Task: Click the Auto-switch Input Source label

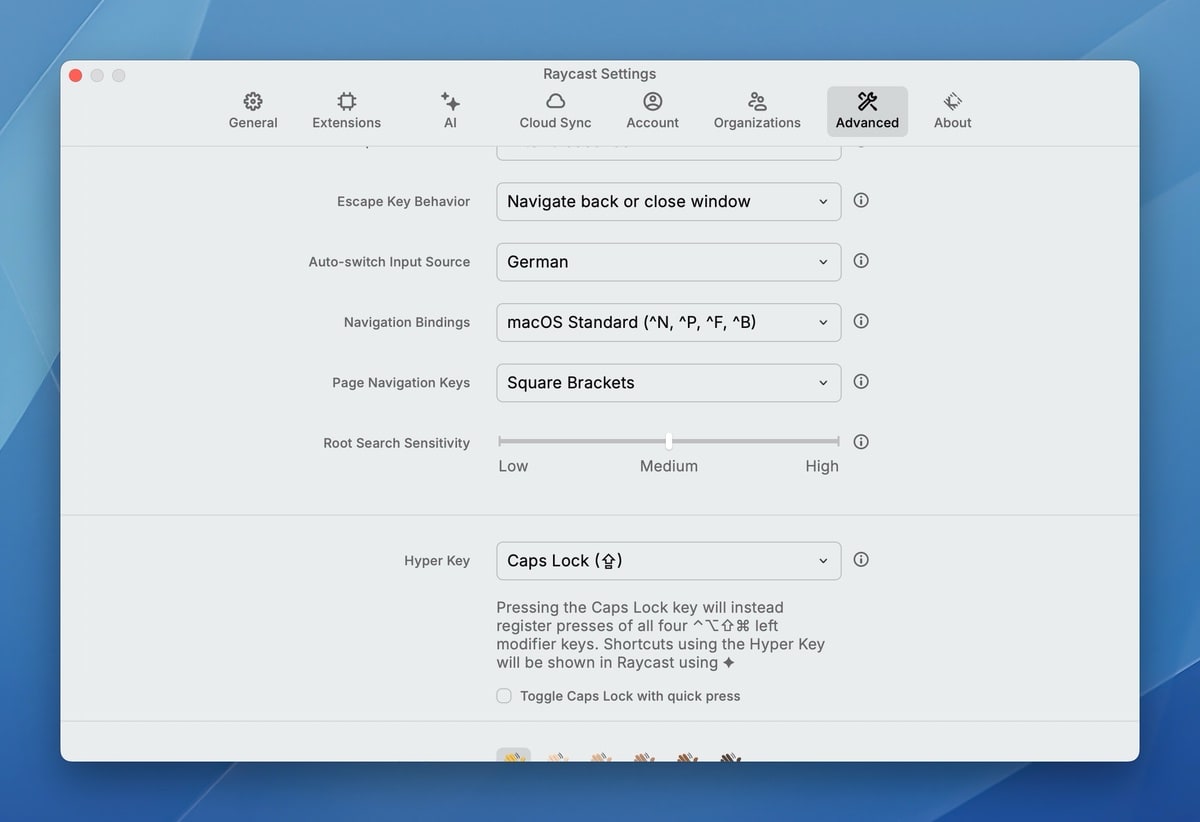Action: (x=389, y=262)
